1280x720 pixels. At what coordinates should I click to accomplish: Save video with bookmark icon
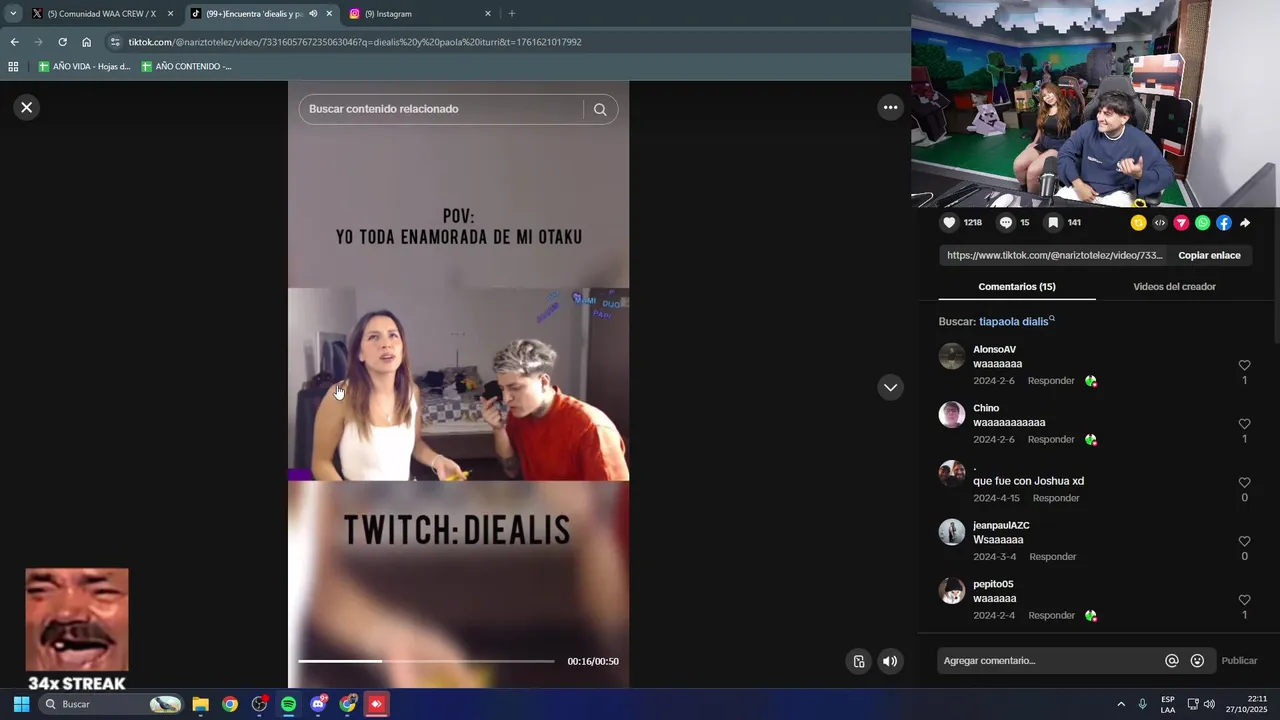coord(1053,223)
